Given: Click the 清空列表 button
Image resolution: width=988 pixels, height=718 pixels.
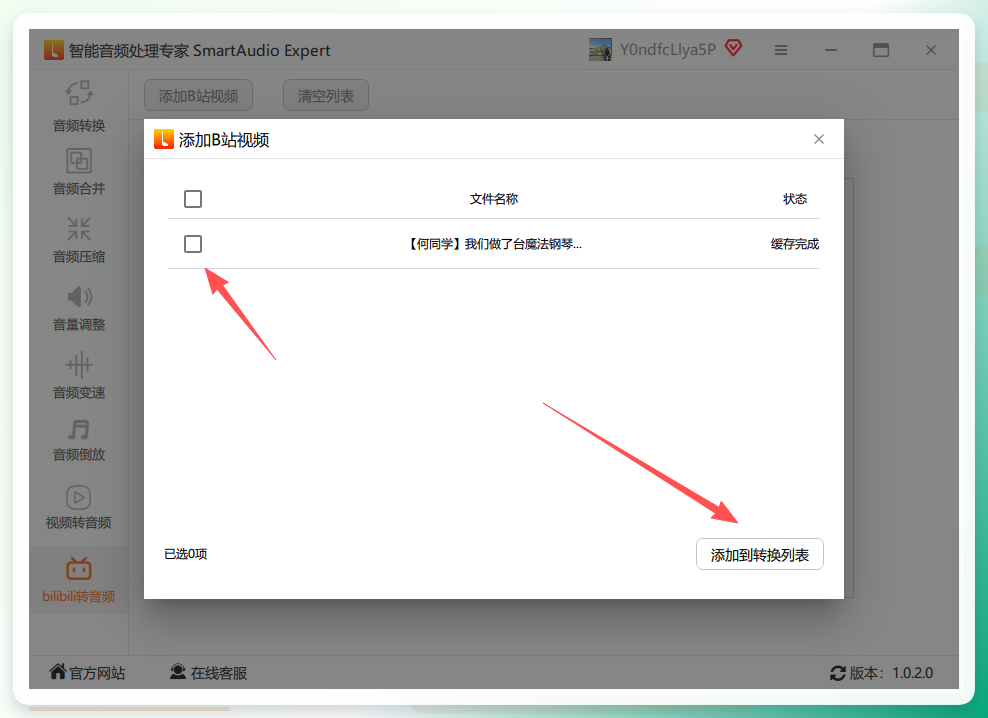Looking at the screenshot, I should (326, 96).
